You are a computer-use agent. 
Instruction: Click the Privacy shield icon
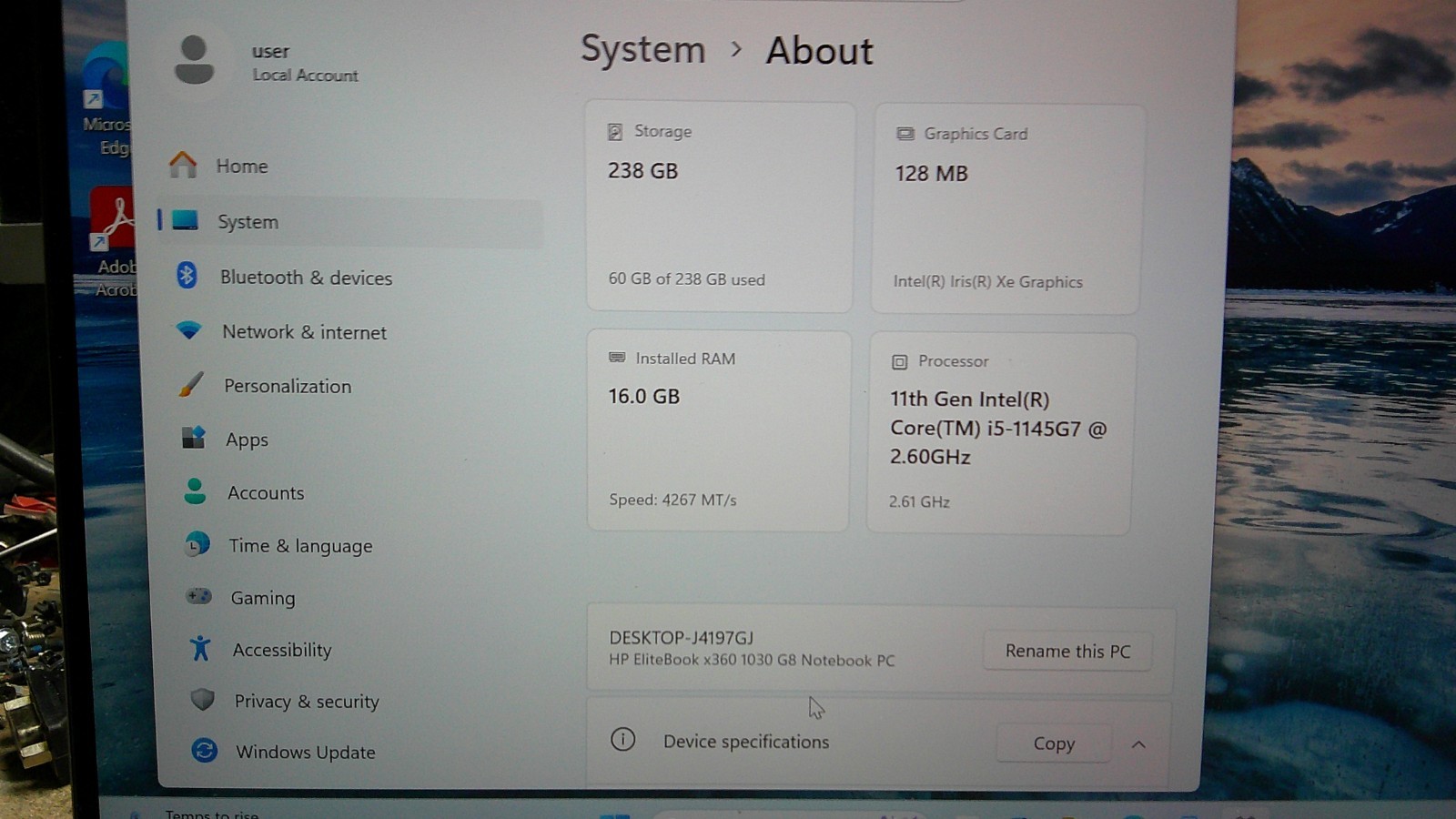pyautogui.click(x=202, y=699)
